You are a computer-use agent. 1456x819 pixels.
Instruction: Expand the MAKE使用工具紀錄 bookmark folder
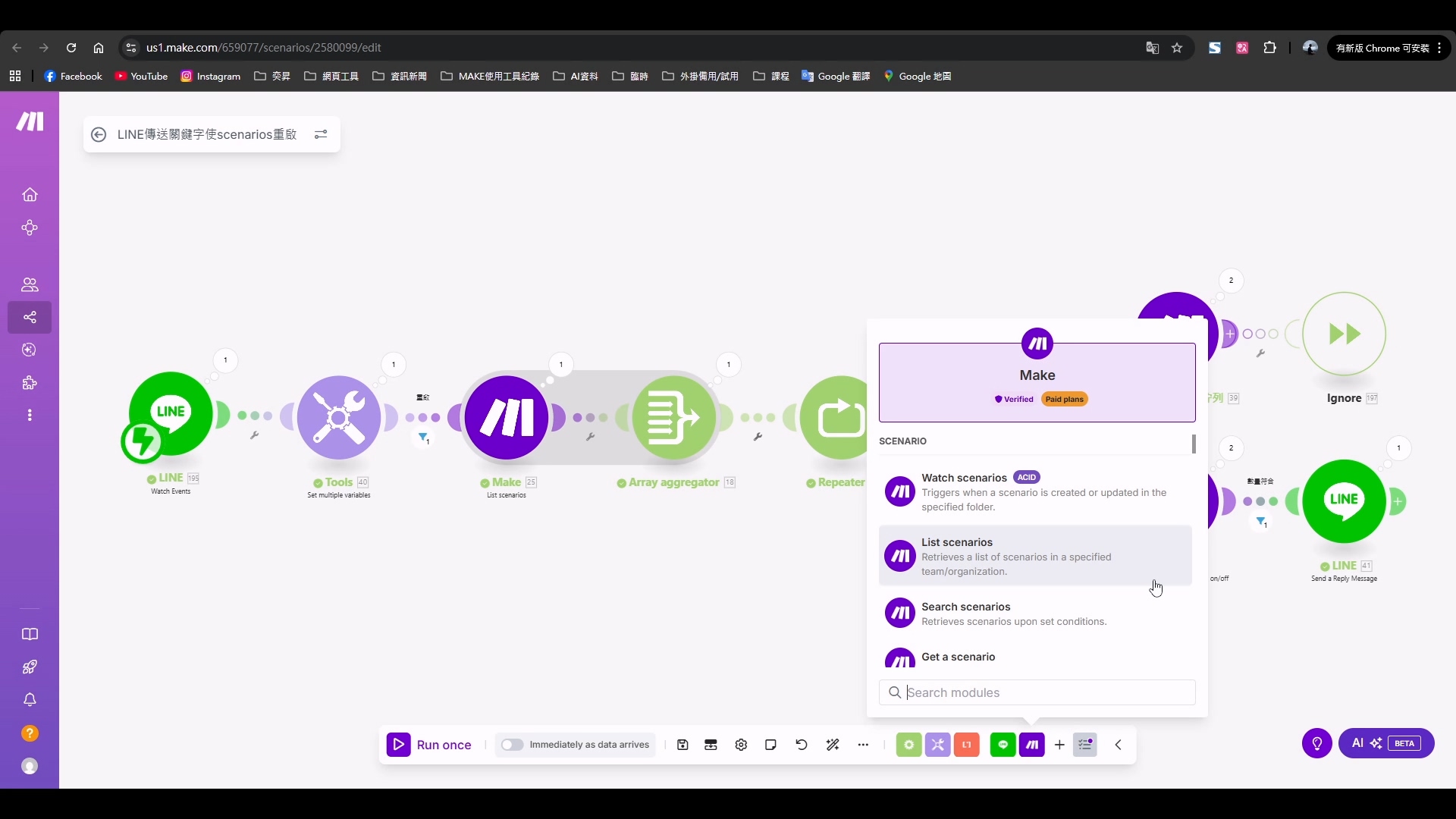point(490,77)
